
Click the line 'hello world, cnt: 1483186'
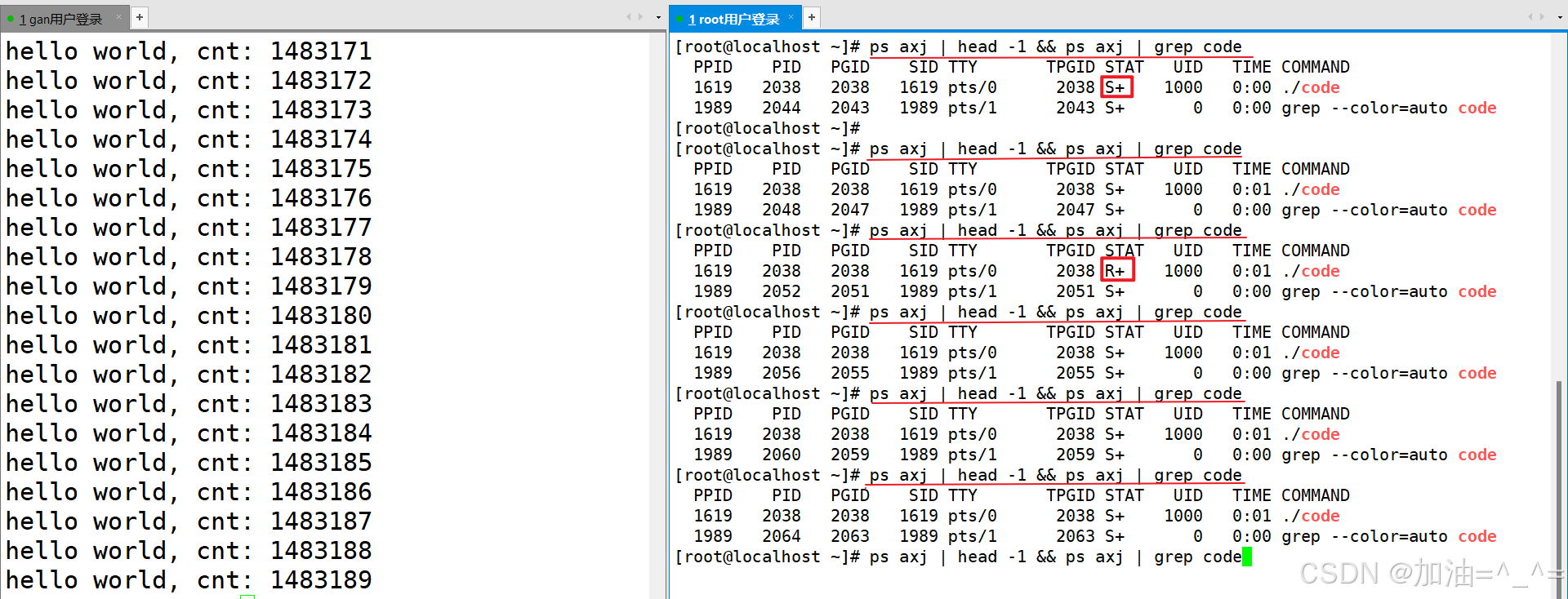point(189,491)
